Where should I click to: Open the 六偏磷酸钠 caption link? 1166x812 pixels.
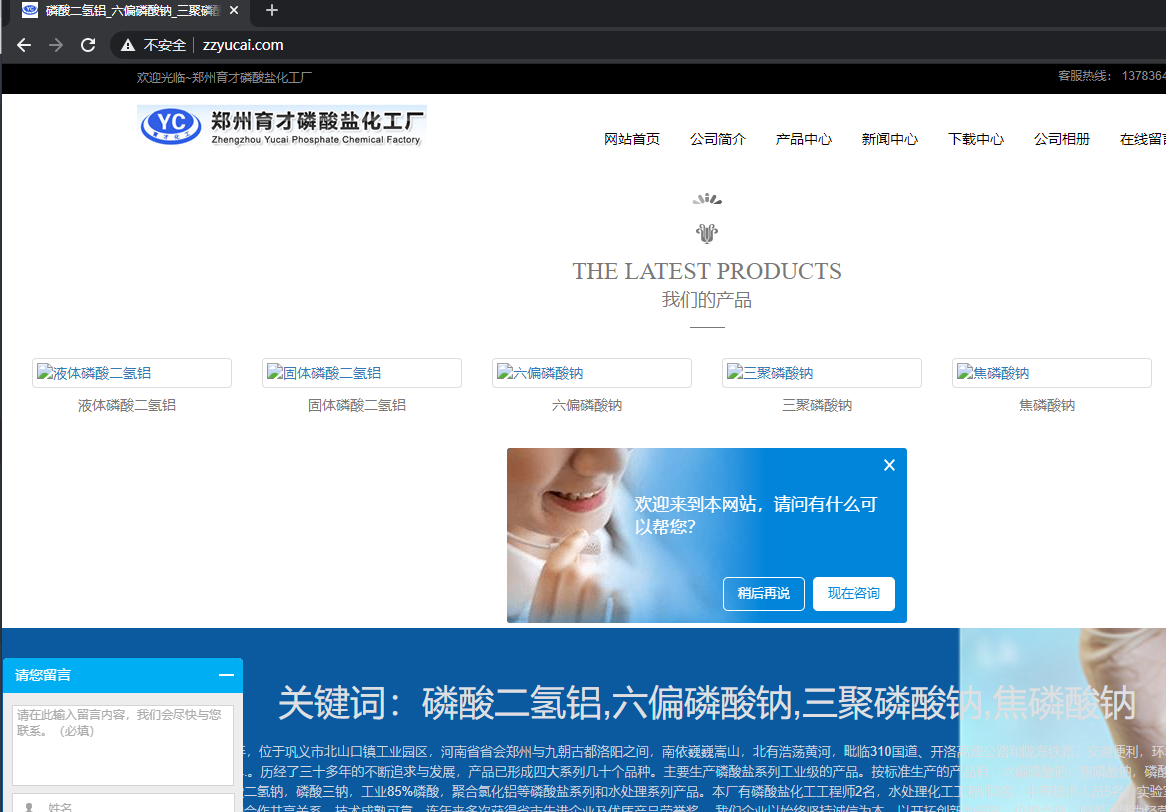[x=587, y=405]
